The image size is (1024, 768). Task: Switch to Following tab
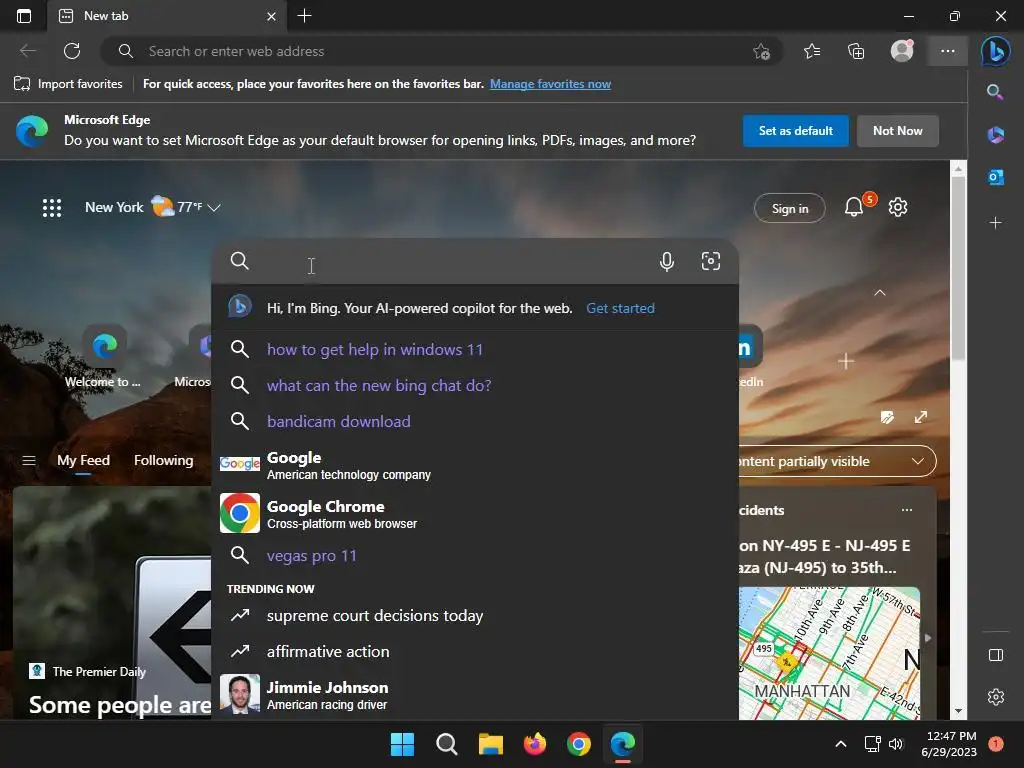click(163, 460)
